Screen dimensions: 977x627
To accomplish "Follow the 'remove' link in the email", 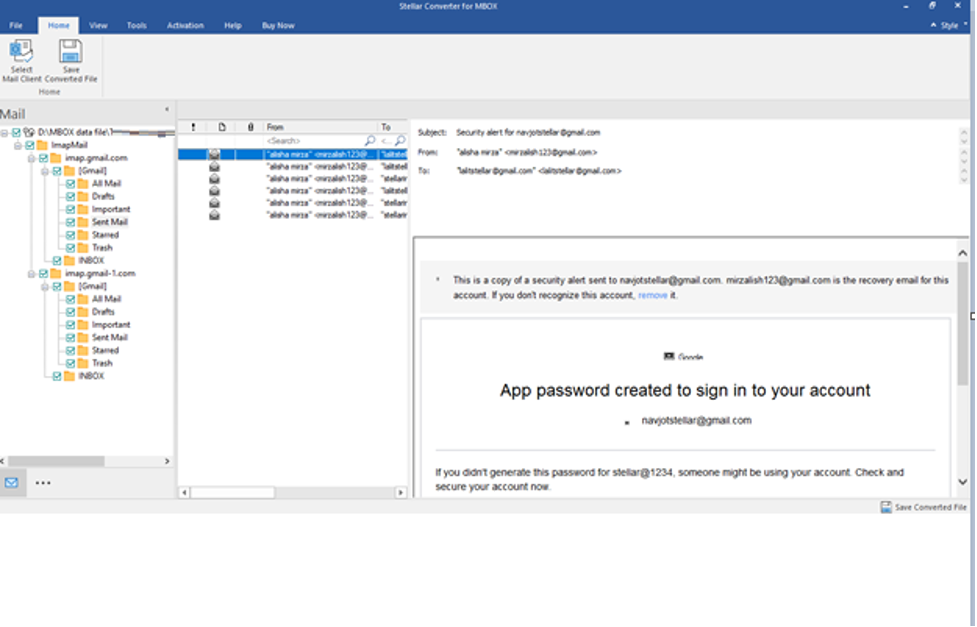I will pos(652,295).
